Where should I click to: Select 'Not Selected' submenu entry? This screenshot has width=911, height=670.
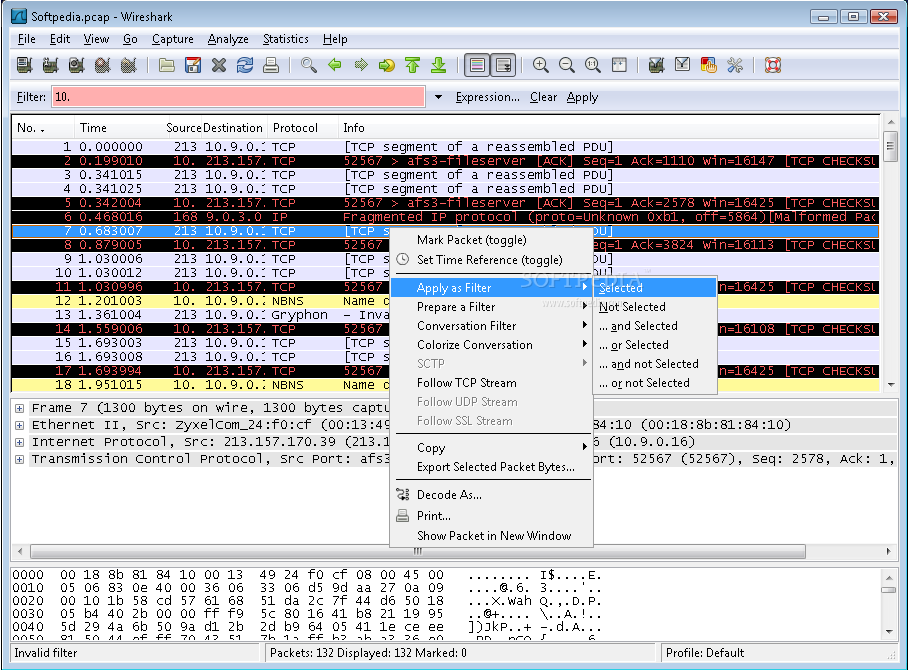(x=655, y=307)
